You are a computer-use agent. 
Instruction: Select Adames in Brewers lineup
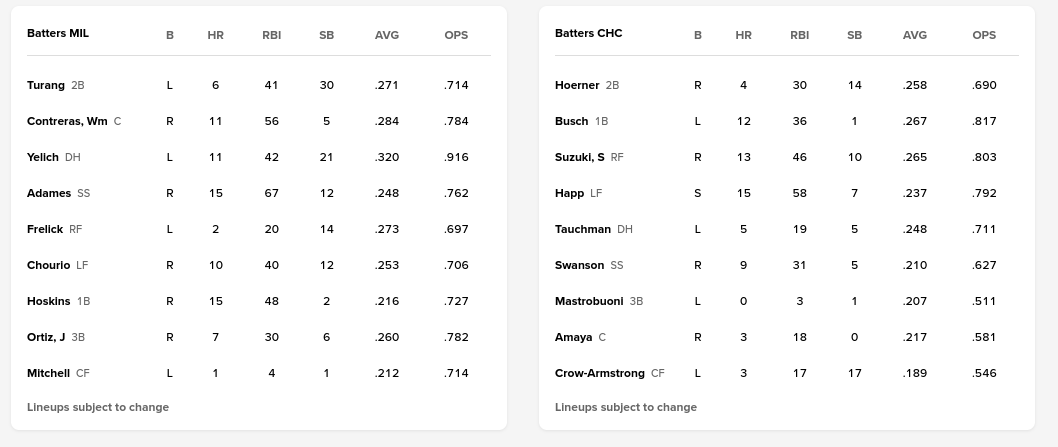pyautogui.click(x=49, y=193)
